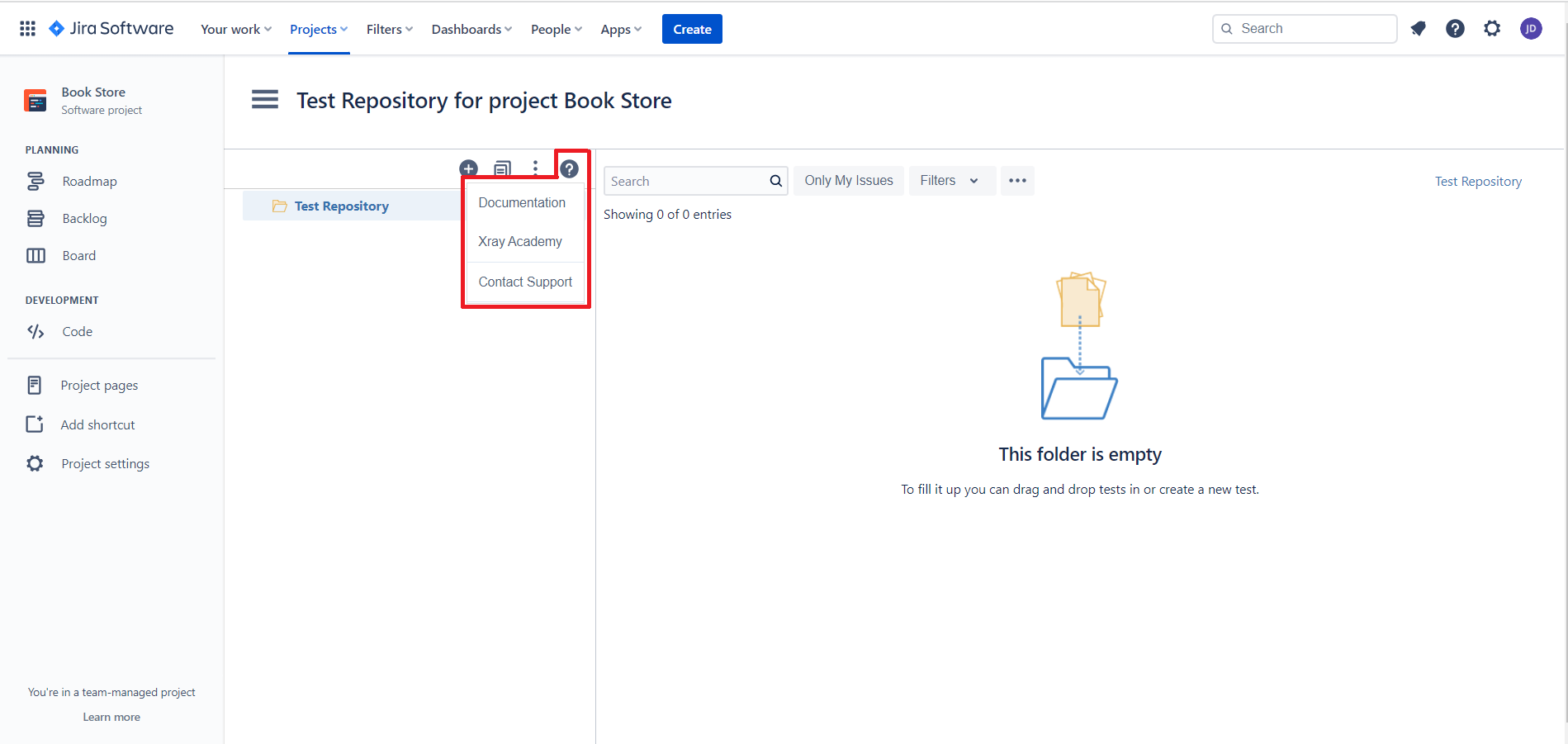This screenshot has width=1568, height=744.
Task: Toggle Only My Issues filter
Action: (849, 181)
